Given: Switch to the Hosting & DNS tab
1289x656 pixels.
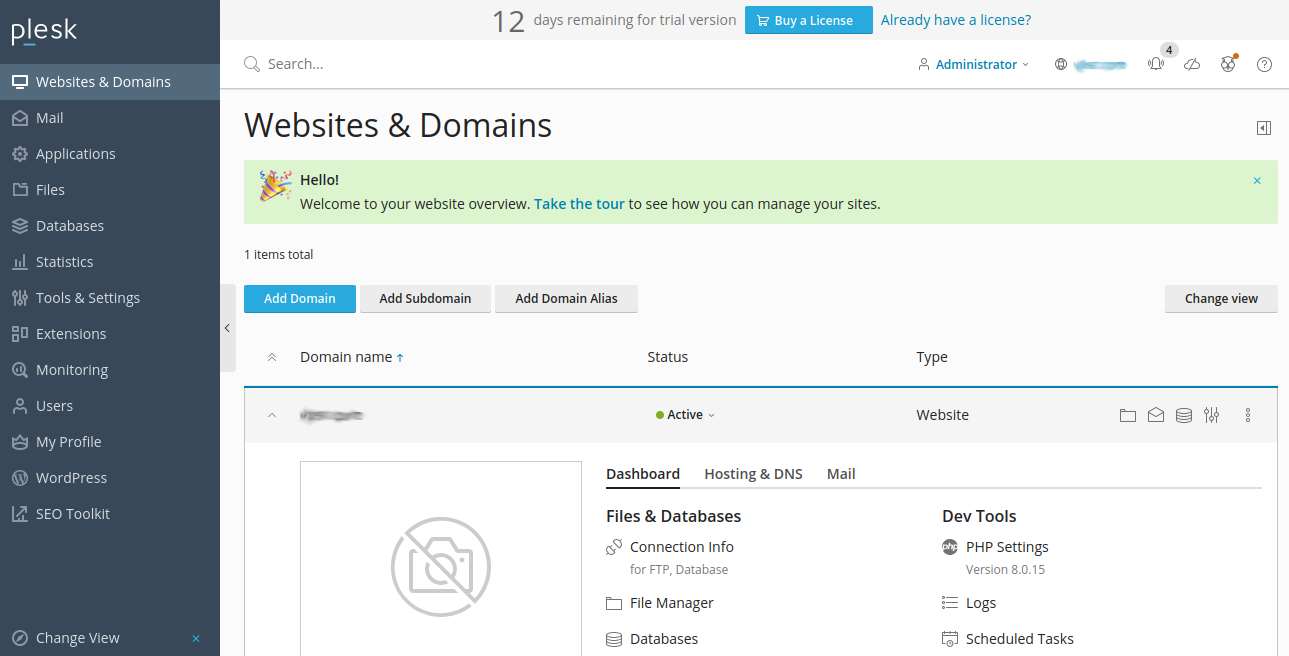Looking at the screenshot, I should 753,473.
